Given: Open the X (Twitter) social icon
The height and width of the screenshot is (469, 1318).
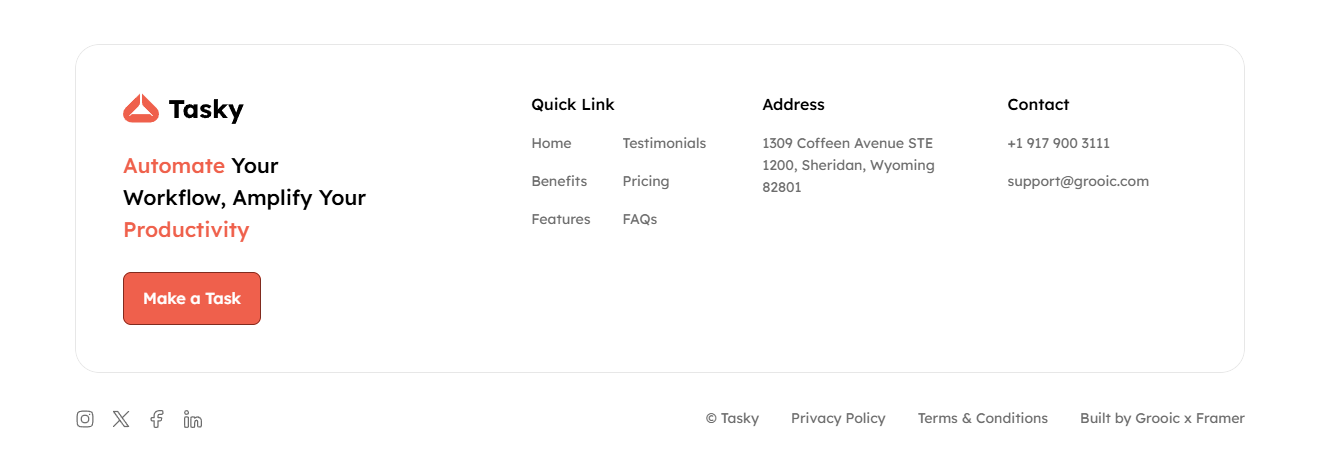Looking at the screenshot, I should coord(121,419).
